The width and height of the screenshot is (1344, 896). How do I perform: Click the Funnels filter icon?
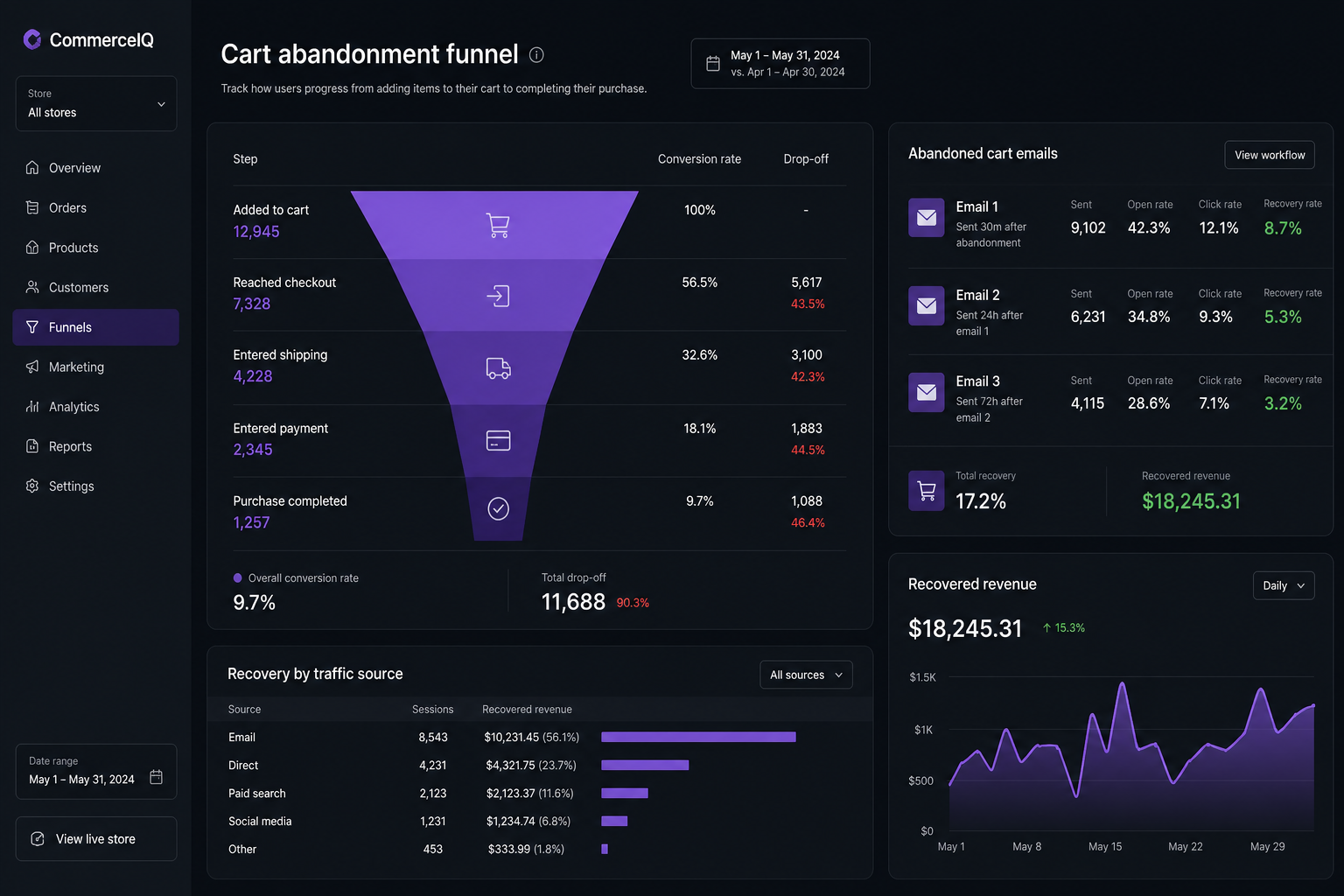pos(32,327)
